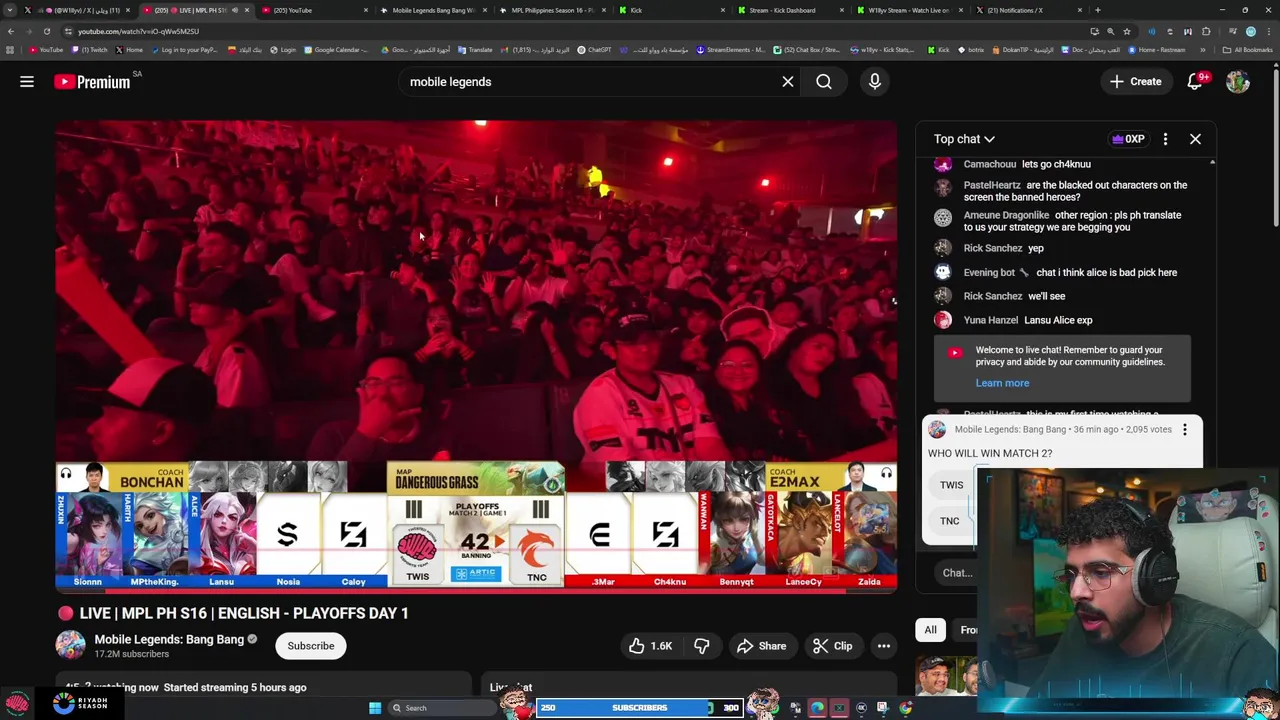The height and width of the screenshot is (720, 1280).
Task: Start voice search with microphone
Action: coord(875,82)
